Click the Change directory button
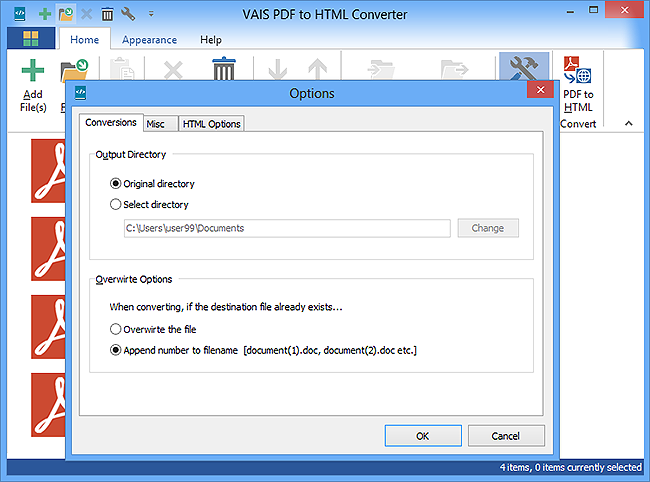The width and height of the screenshot is (650, 482). tap(488, 228)
